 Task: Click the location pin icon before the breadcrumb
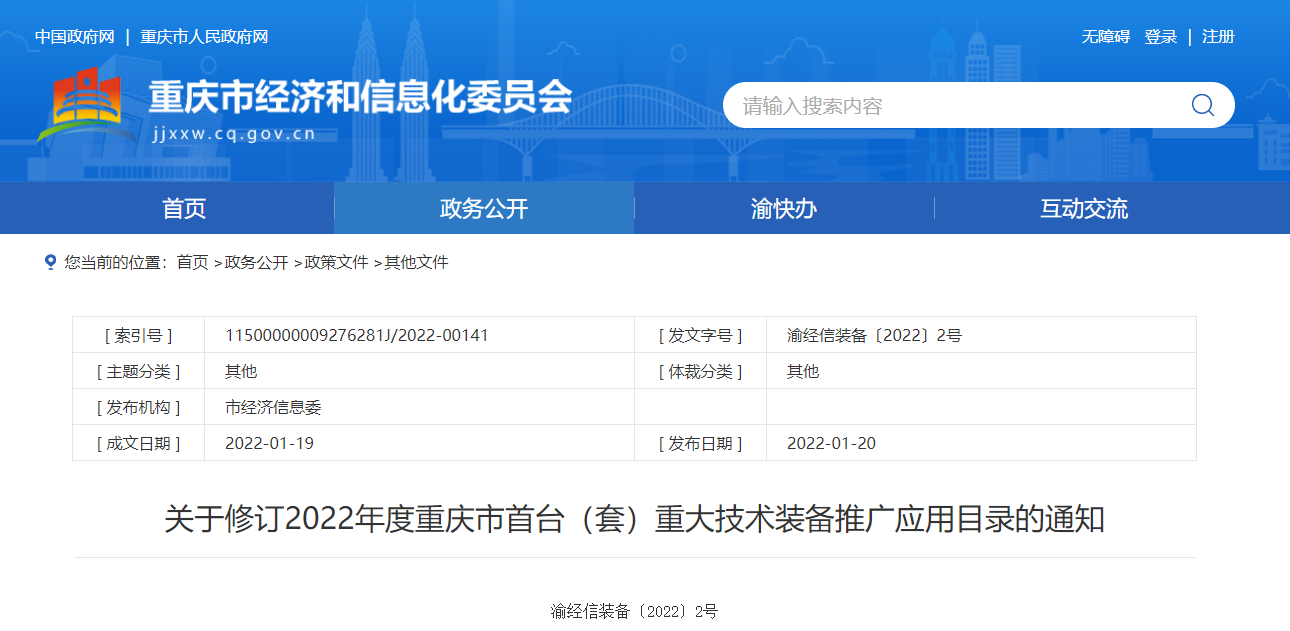click(50, 262)
